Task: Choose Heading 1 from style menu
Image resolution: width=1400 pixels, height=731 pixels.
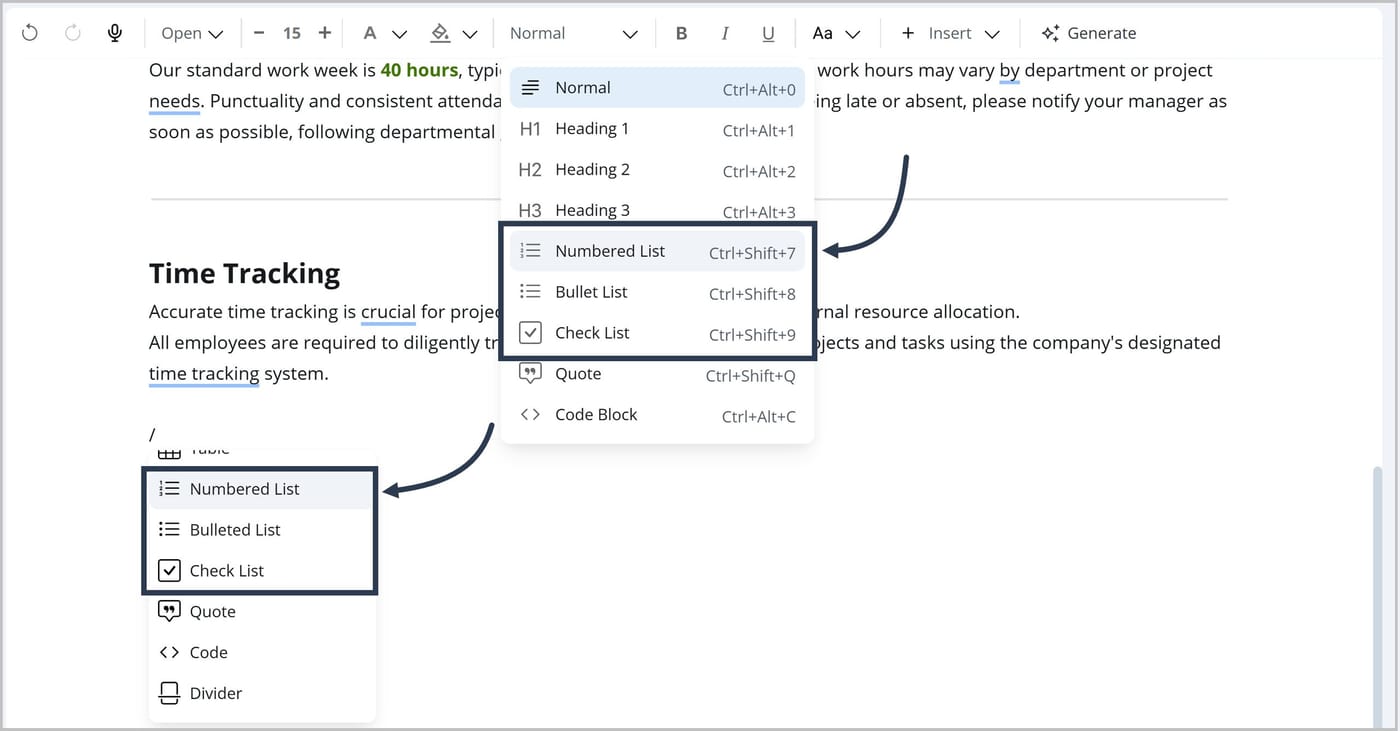Action: (x=657, y=129)
